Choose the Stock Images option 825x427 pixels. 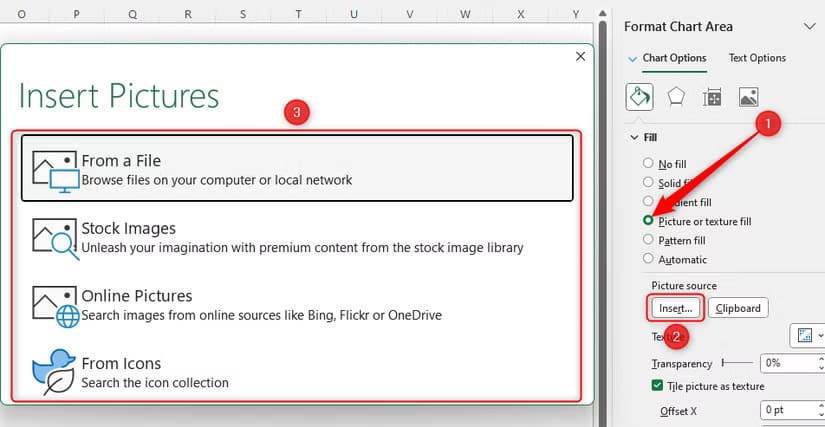pos(297,238)
